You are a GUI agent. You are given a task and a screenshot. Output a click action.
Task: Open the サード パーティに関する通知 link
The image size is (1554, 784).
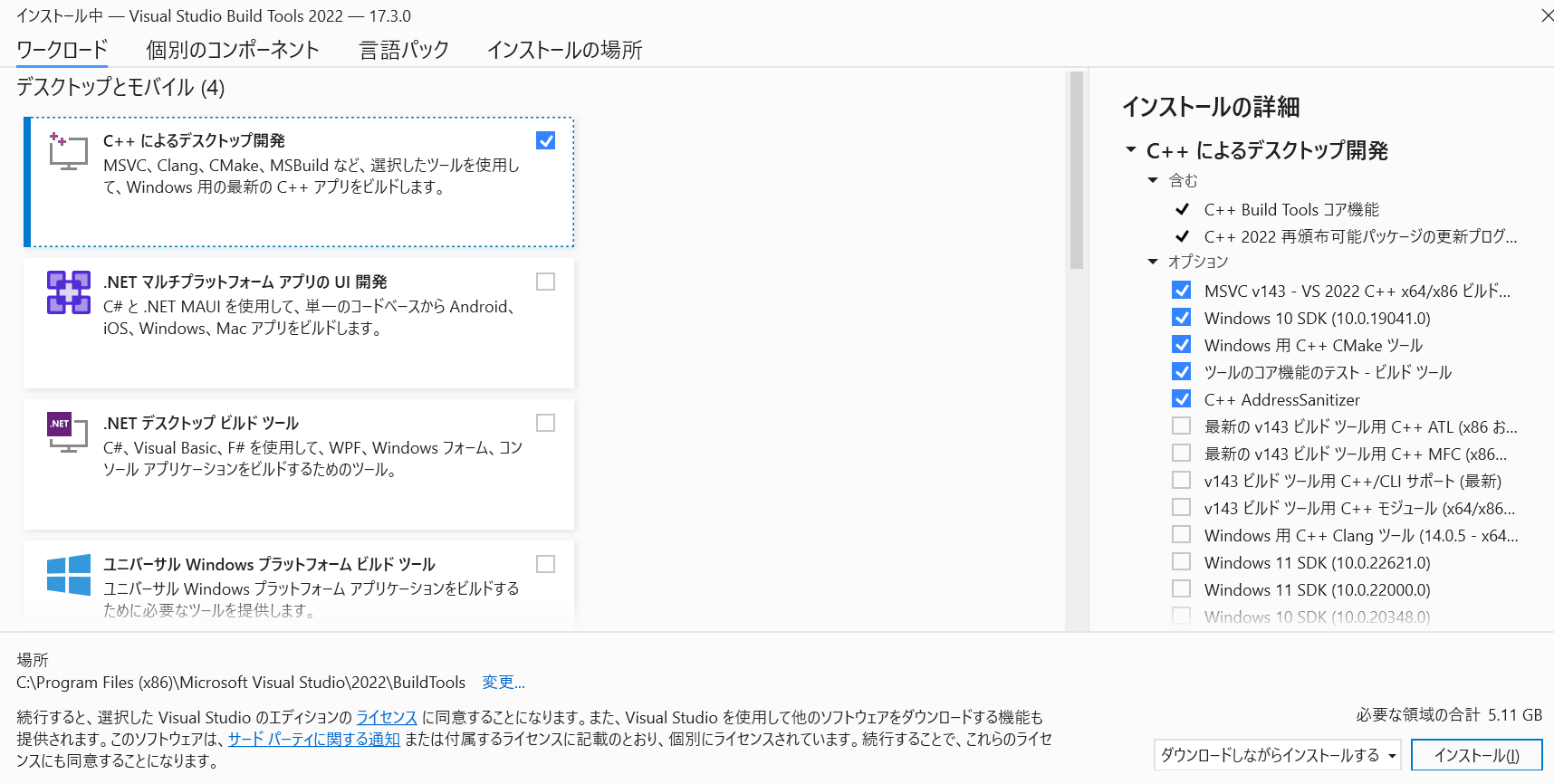coord(314,739)
